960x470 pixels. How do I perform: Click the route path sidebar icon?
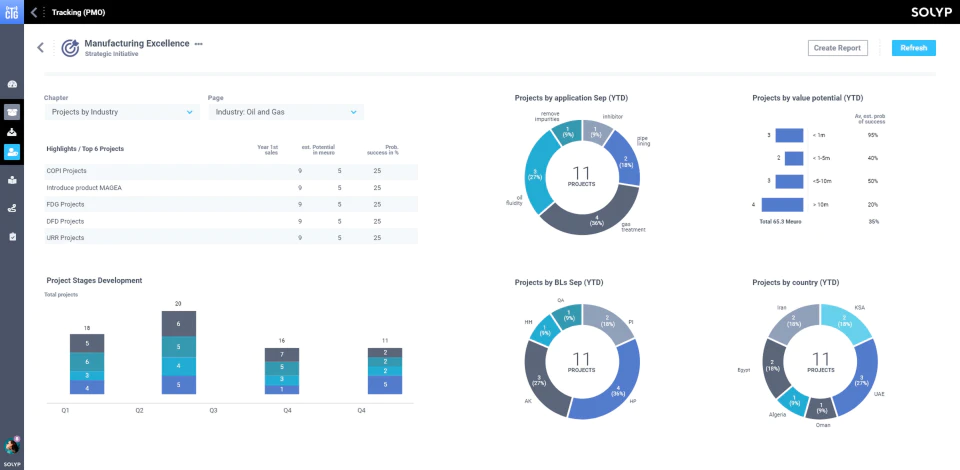coord(12,209)
